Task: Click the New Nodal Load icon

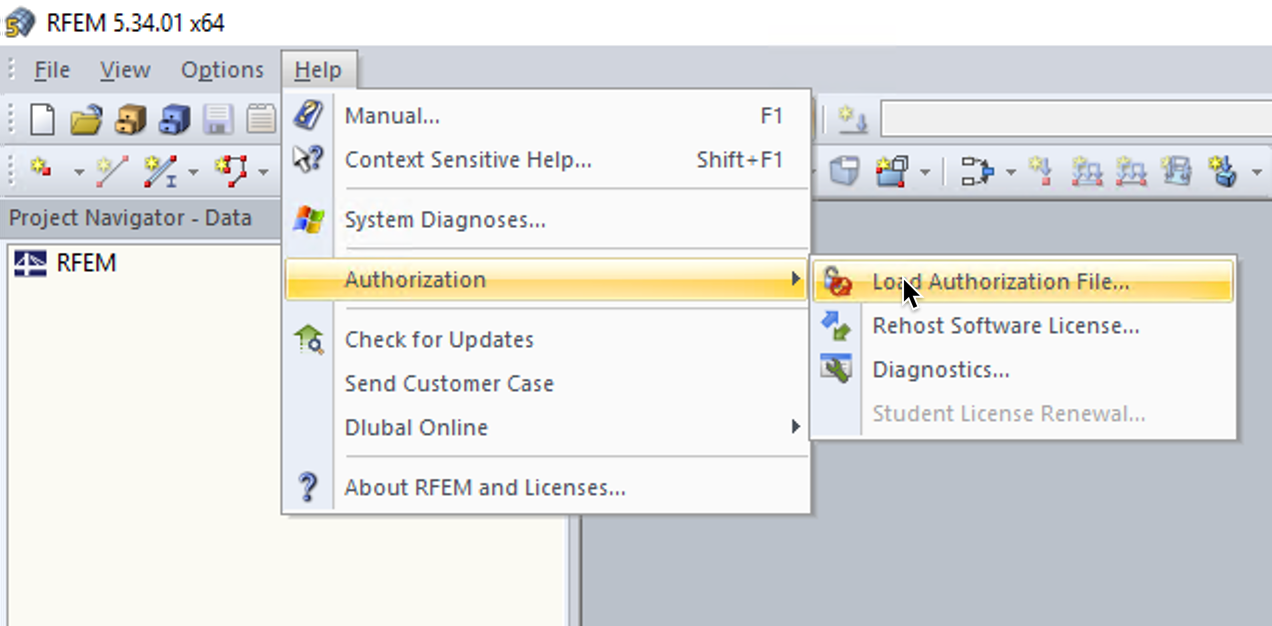Action: 1040,171
